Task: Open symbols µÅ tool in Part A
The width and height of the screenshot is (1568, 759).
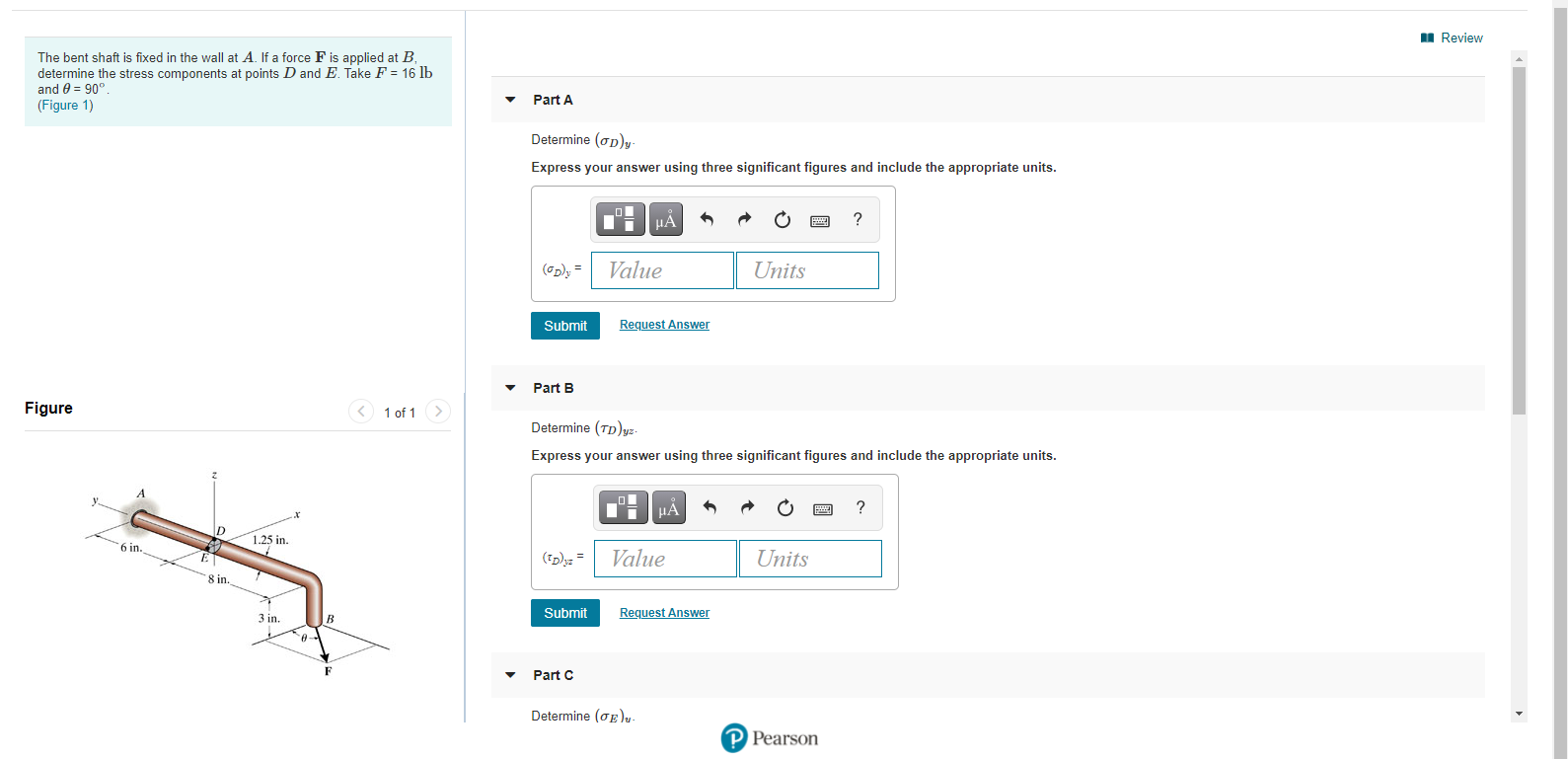Action: click(x=666, y=219)
